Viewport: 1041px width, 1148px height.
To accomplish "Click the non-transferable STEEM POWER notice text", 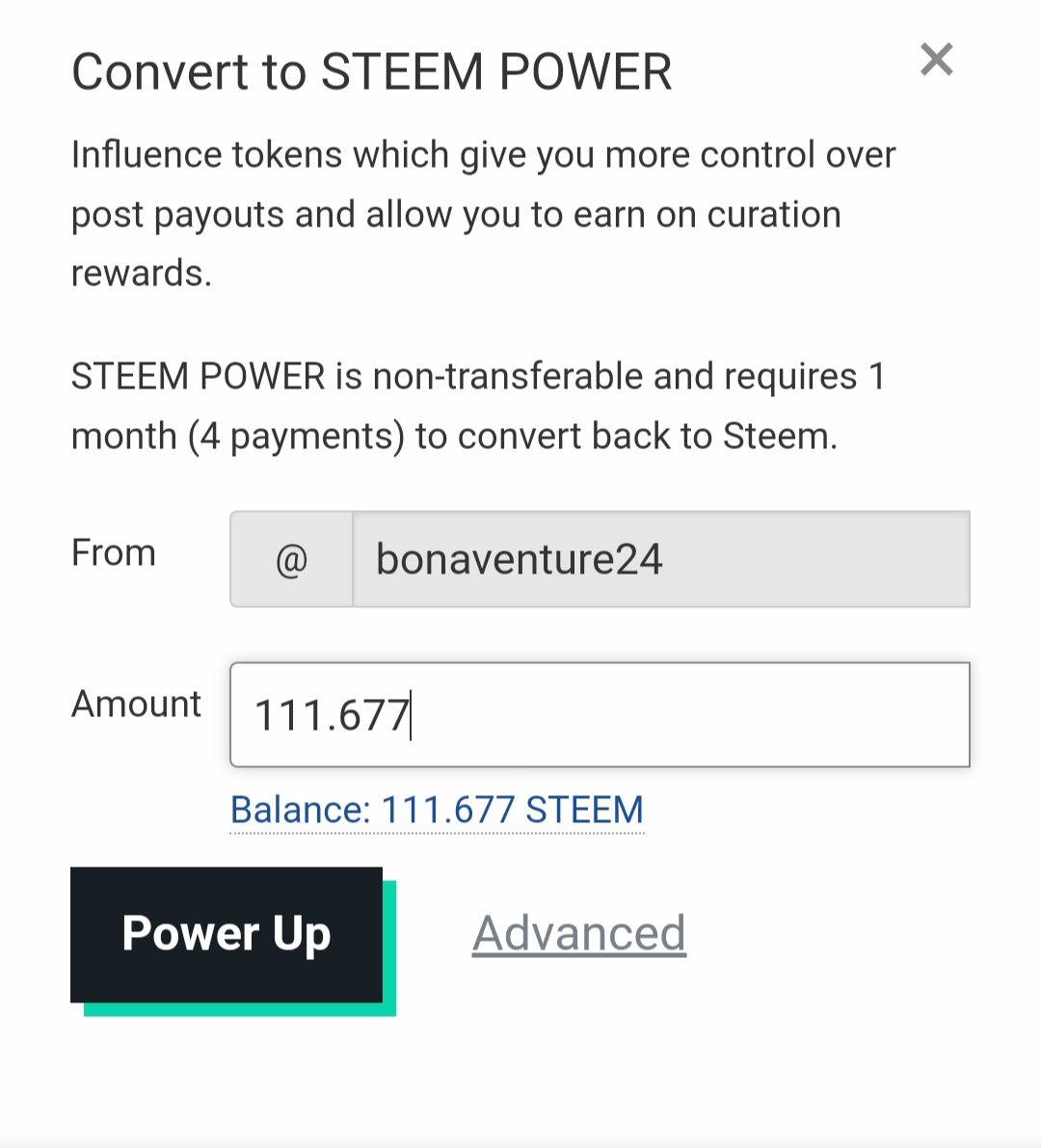I will (477, 407).
